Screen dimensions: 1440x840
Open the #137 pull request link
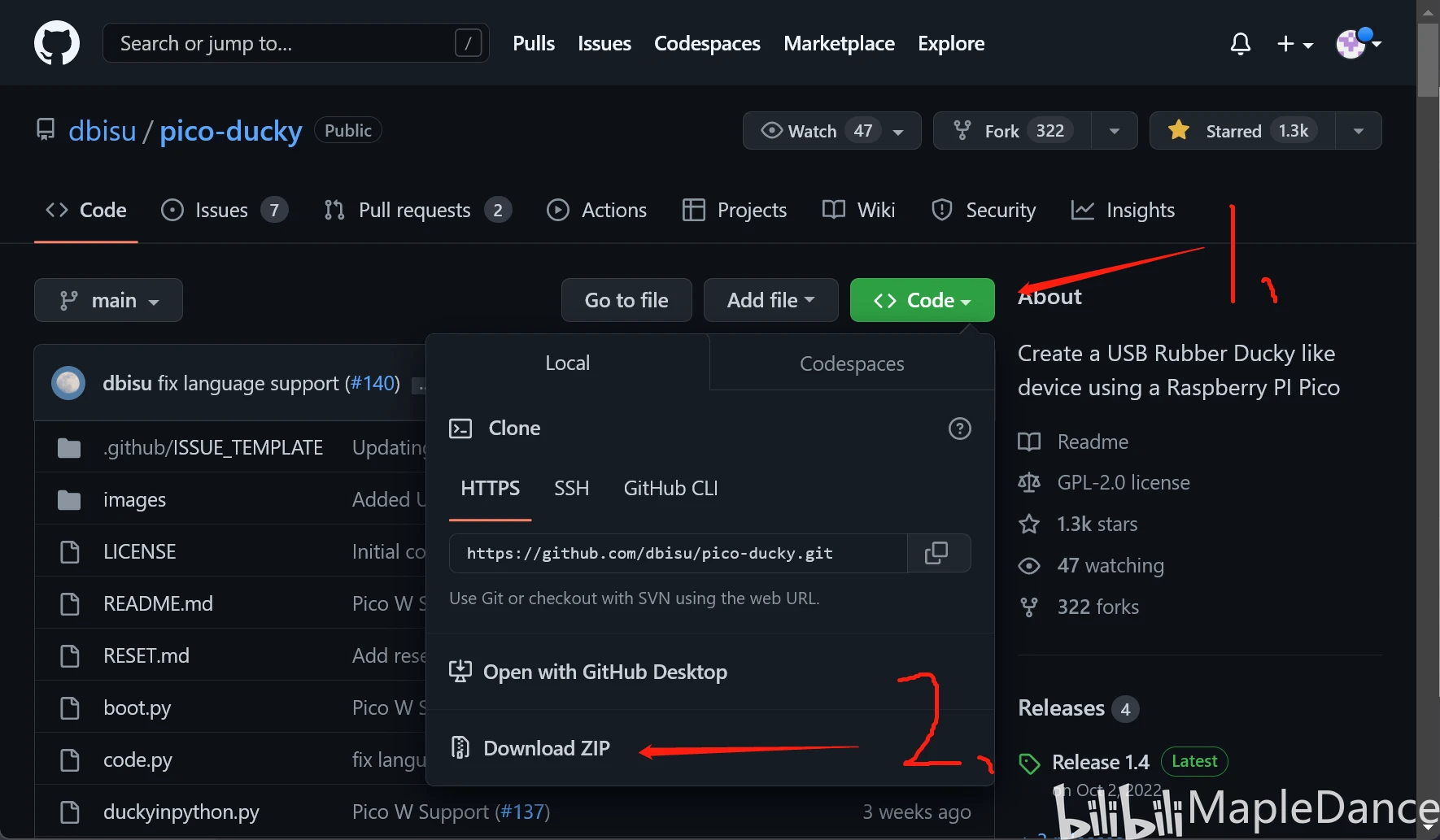[522, 812]
